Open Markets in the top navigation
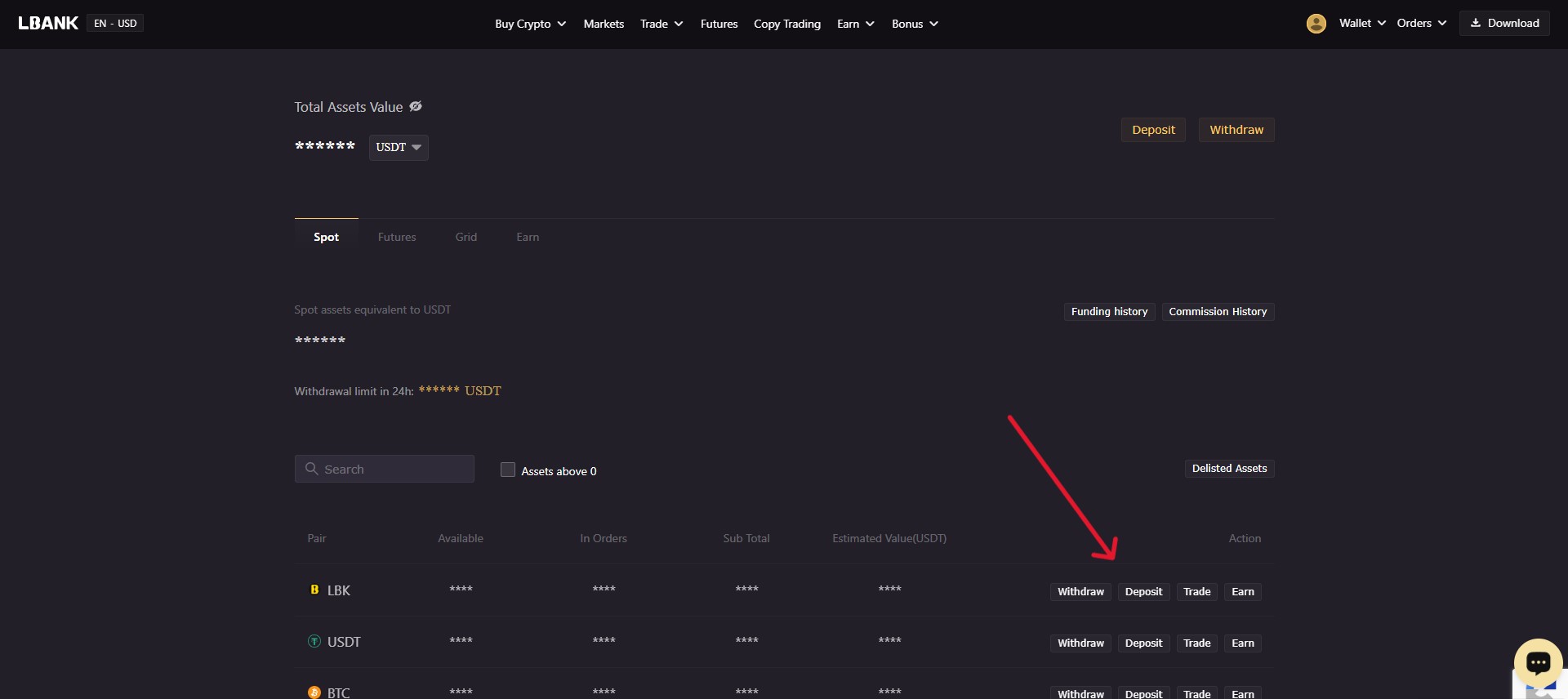 tap(604, 24)
